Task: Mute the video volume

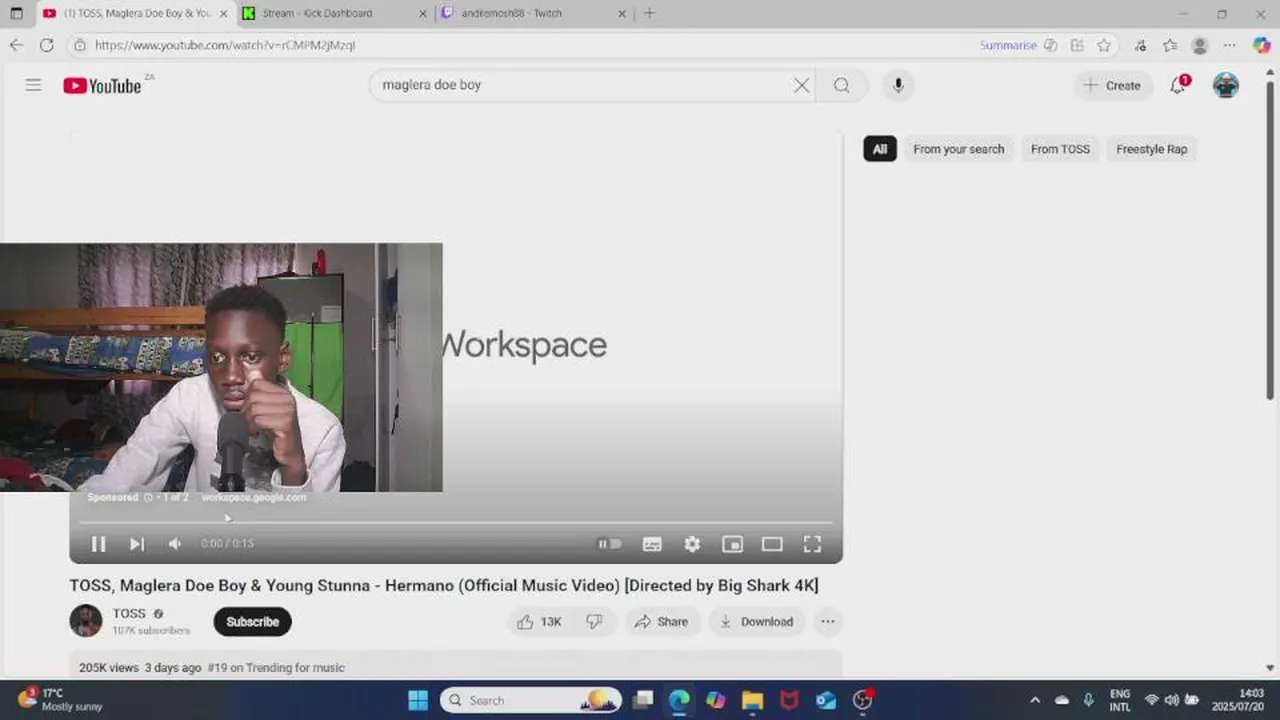Action: pos(175,544)
